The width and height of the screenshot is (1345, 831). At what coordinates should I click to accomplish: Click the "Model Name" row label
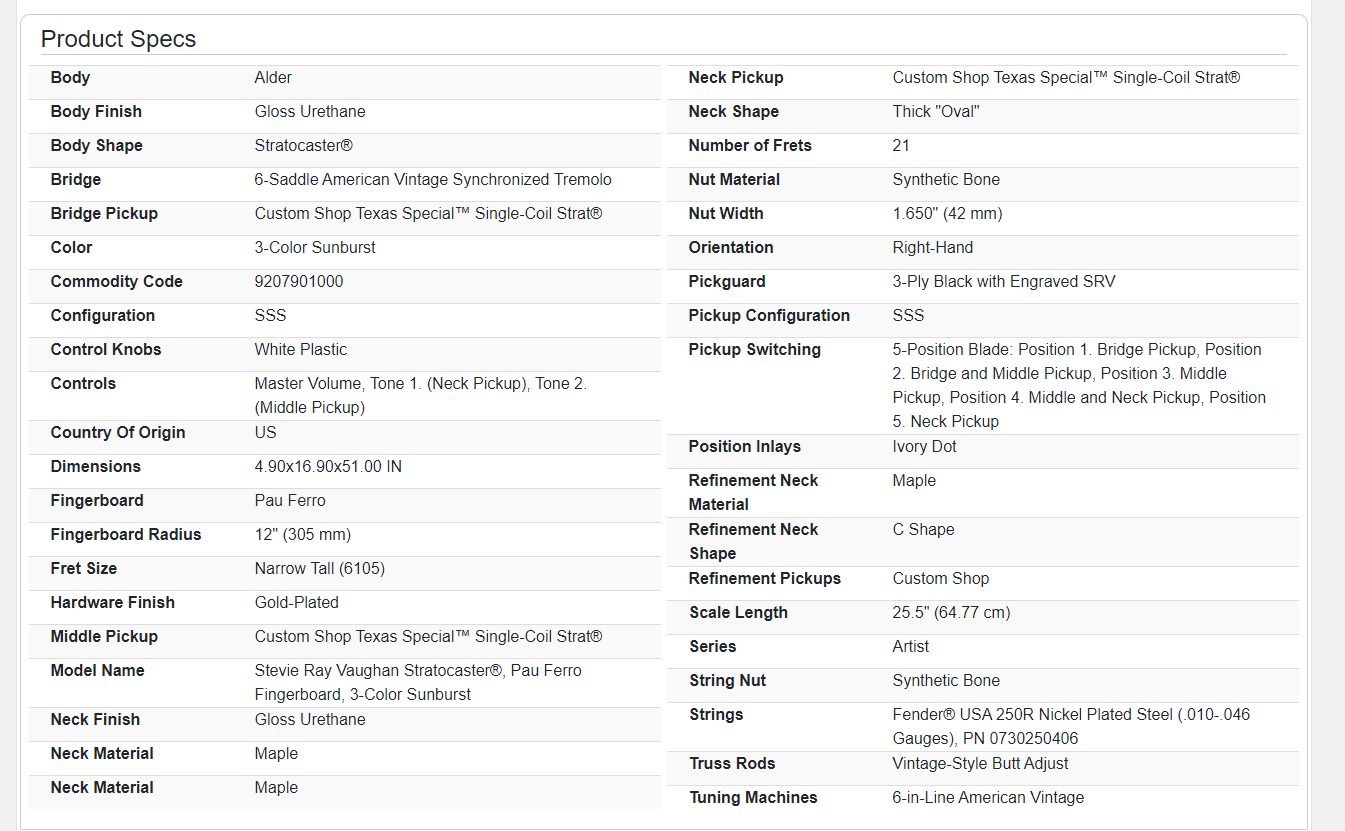[97, 671]
